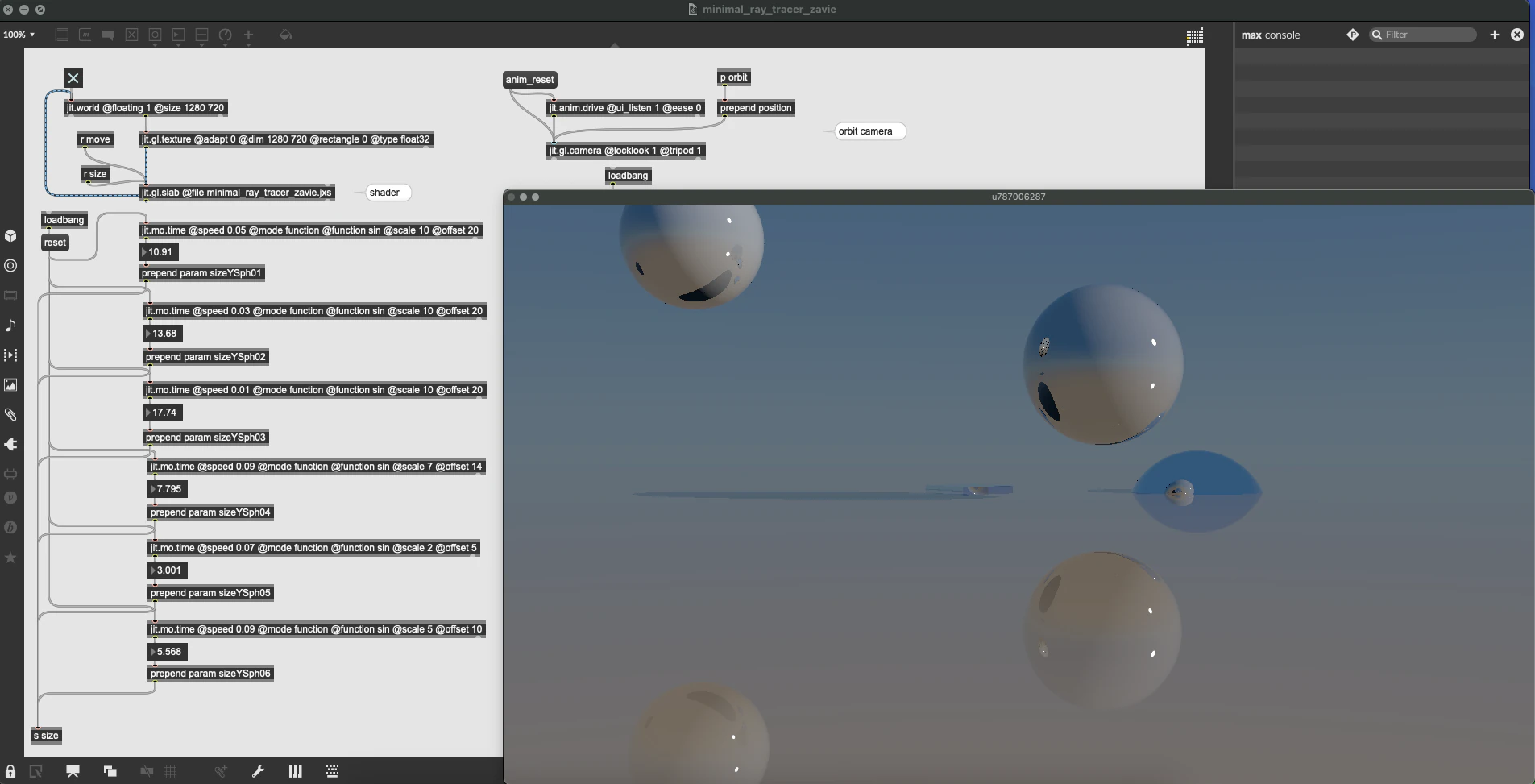Image resolution: width=1535 pixels, height=784 pixels.
Task: Select the number box showing 13.68
Action: 164,334
